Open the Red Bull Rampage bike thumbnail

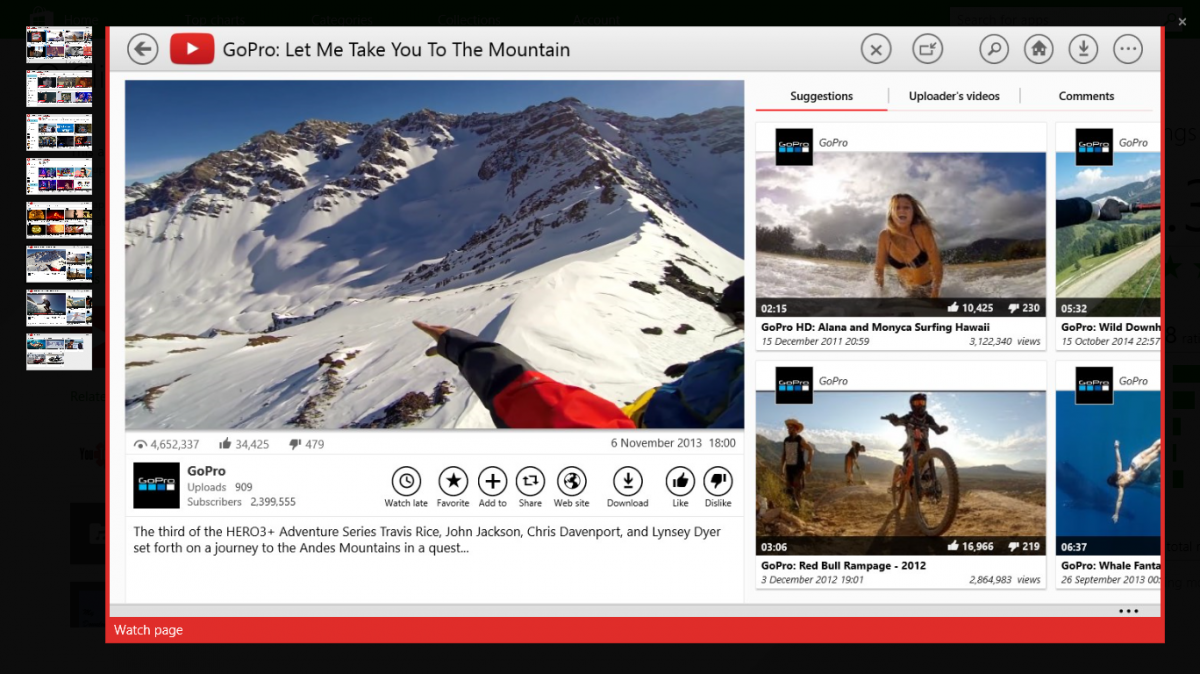pyautogui.click(x=901, y=473)
